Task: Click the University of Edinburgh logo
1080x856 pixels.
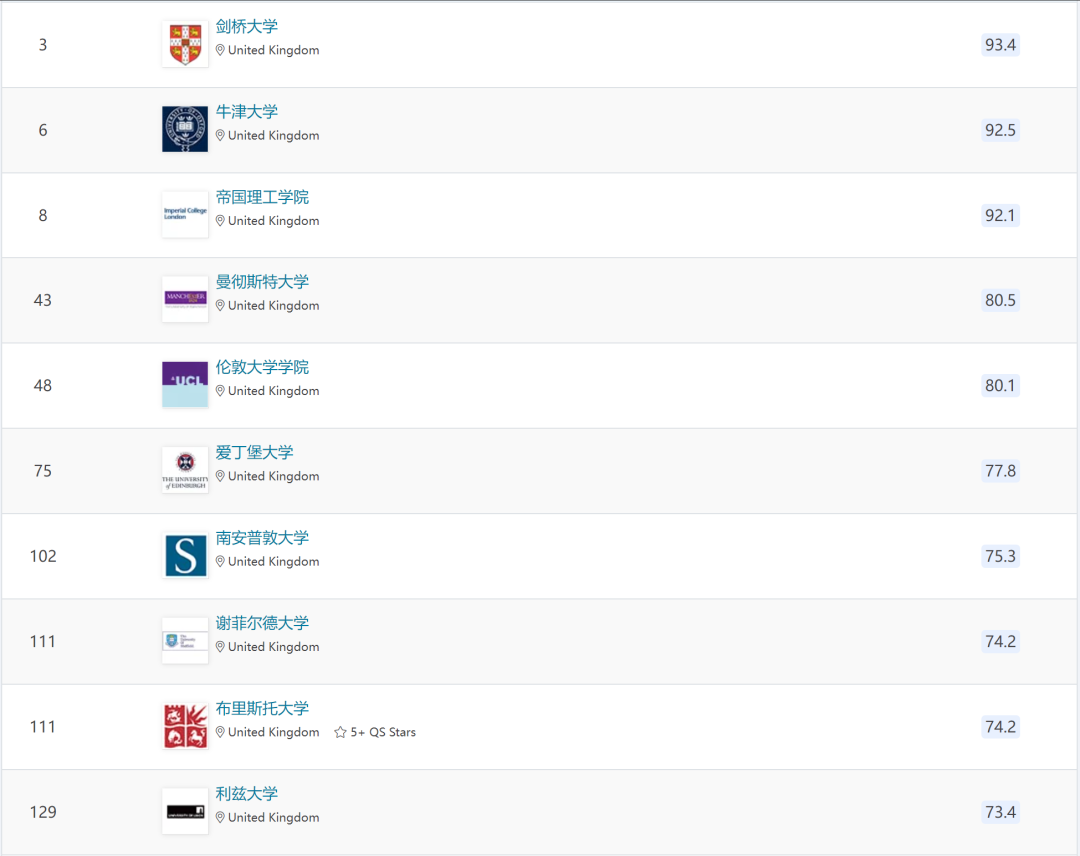Action: 185,470
